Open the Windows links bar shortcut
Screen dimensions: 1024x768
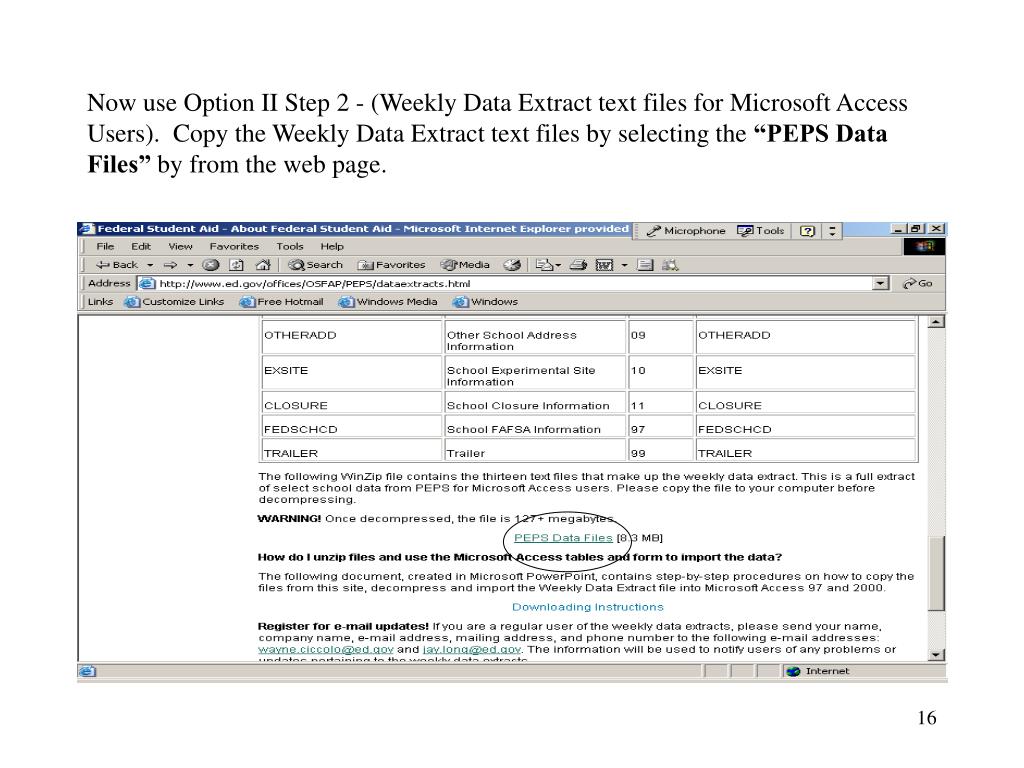pos(485,302)
